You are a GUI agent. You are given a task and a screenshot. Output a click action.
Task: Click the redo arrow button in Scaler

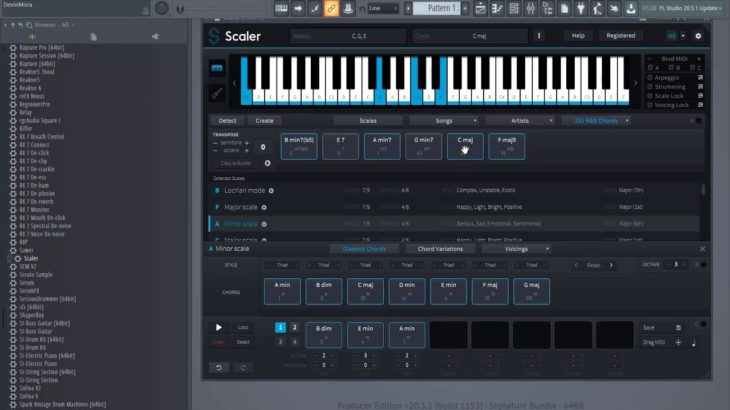[243, 367]
